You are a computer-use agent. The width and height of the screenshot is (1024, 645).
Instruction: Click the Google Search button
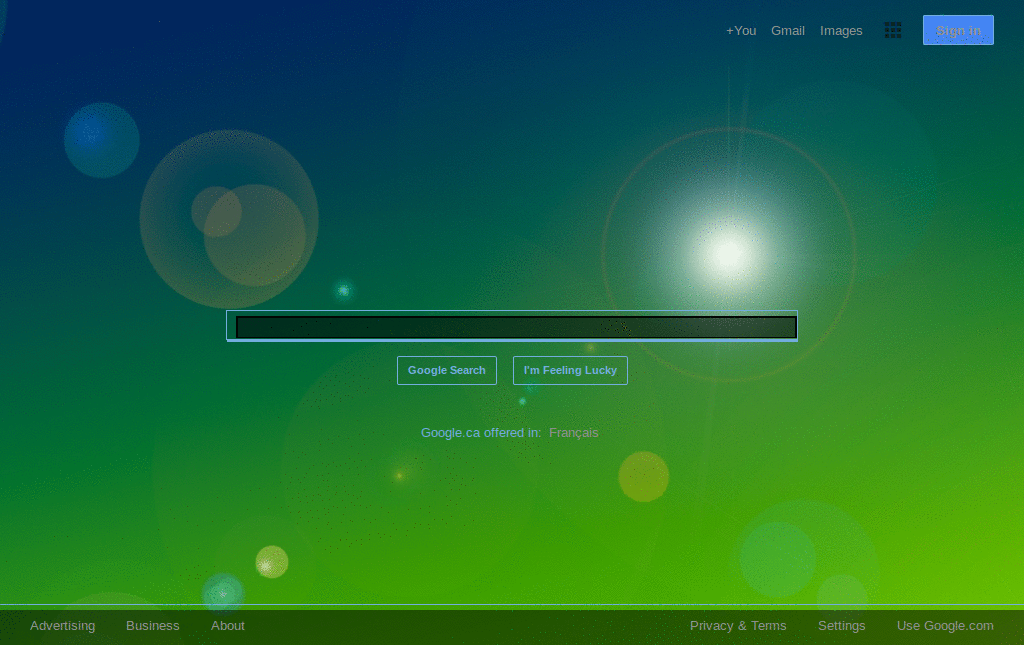[x=447, y=370]
